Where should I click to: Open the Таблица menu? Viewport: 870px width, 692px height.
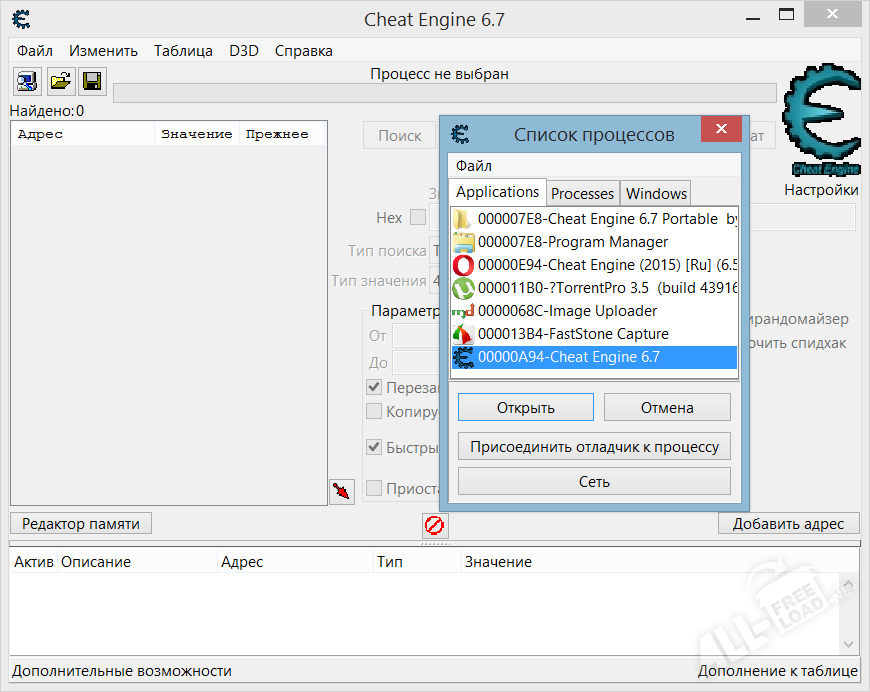point(183,51)
